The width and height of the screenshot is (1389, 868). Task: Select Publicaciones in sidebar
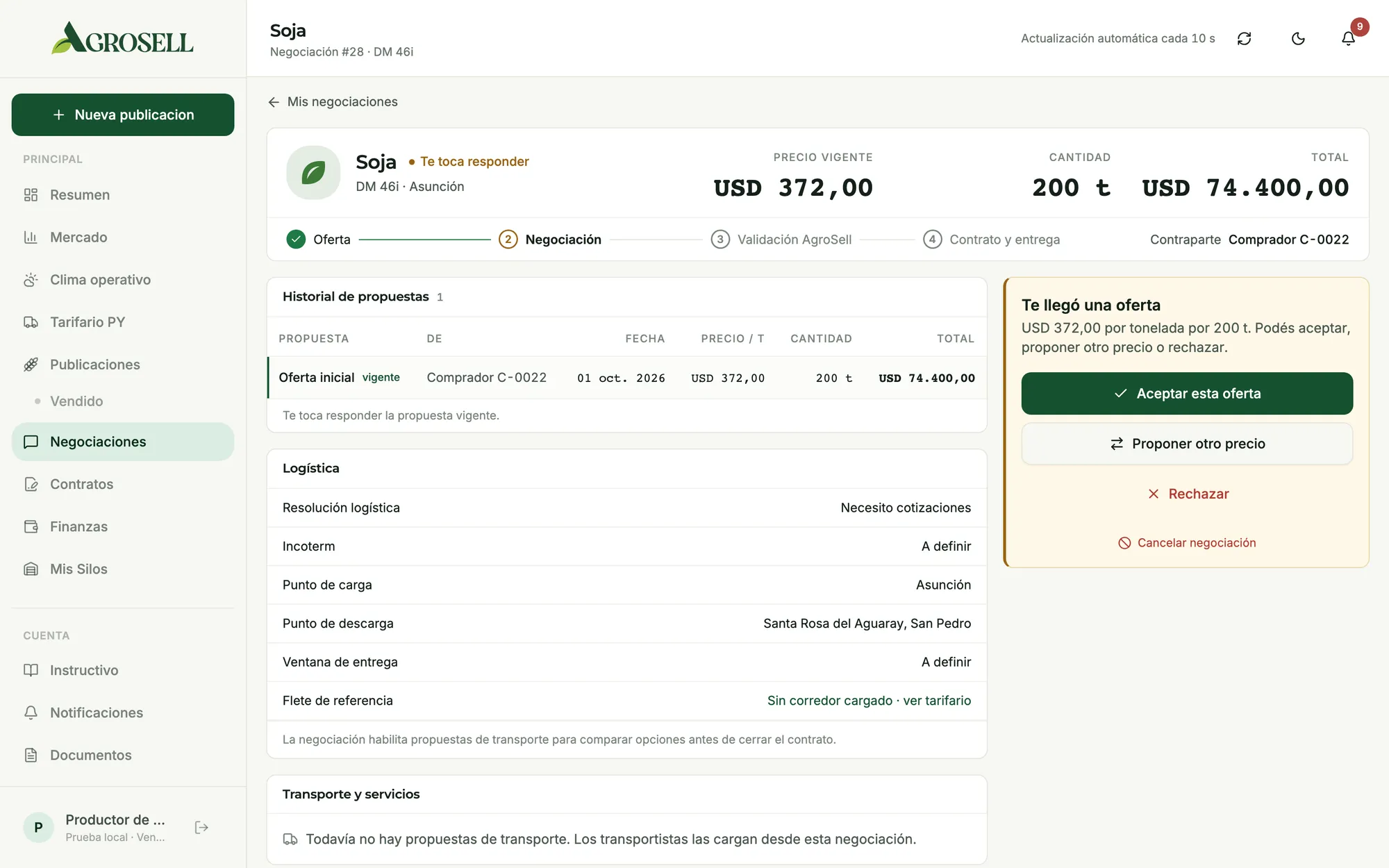tap(122, 365)
